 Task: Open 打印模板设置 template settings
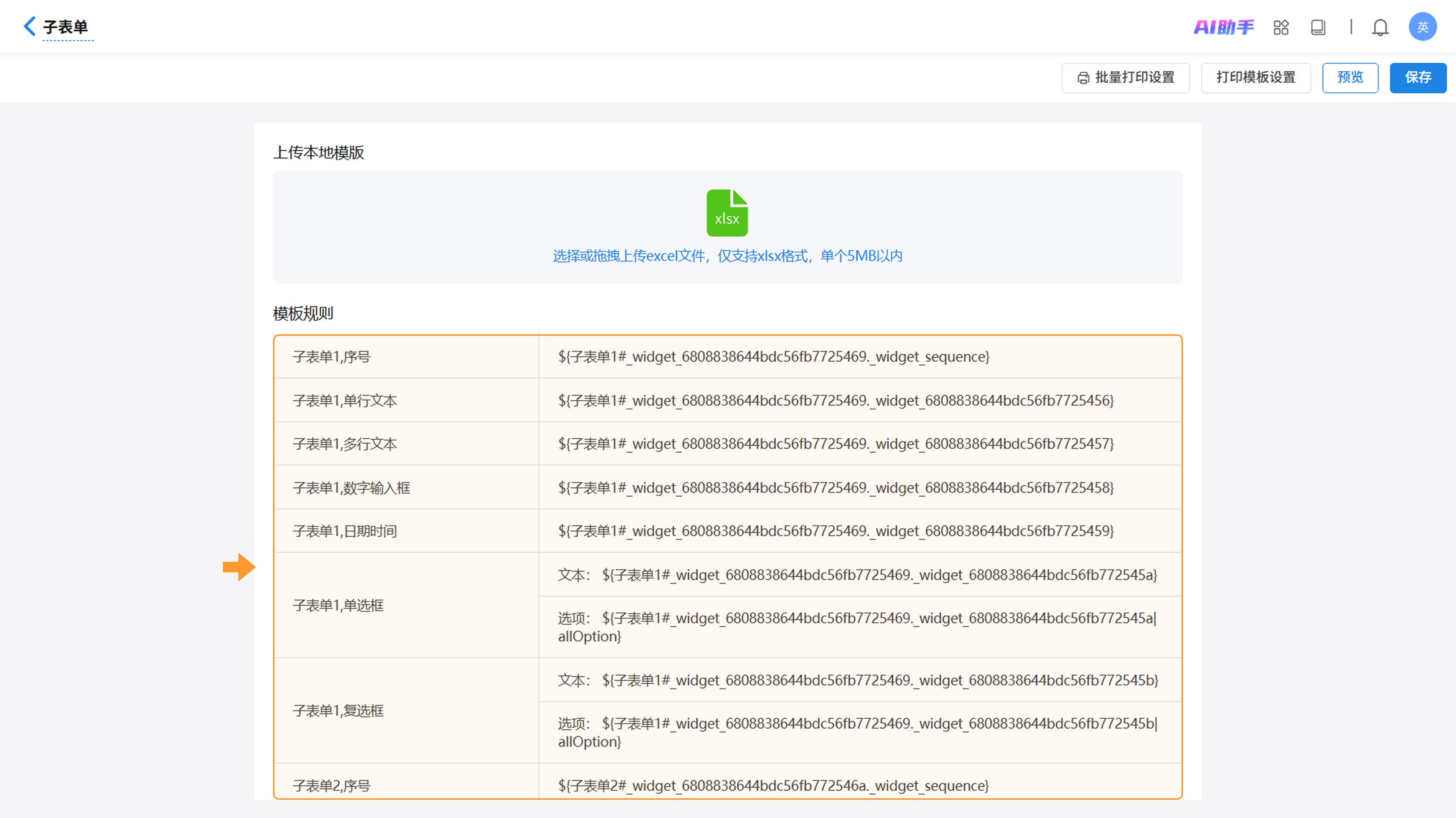1255,77
